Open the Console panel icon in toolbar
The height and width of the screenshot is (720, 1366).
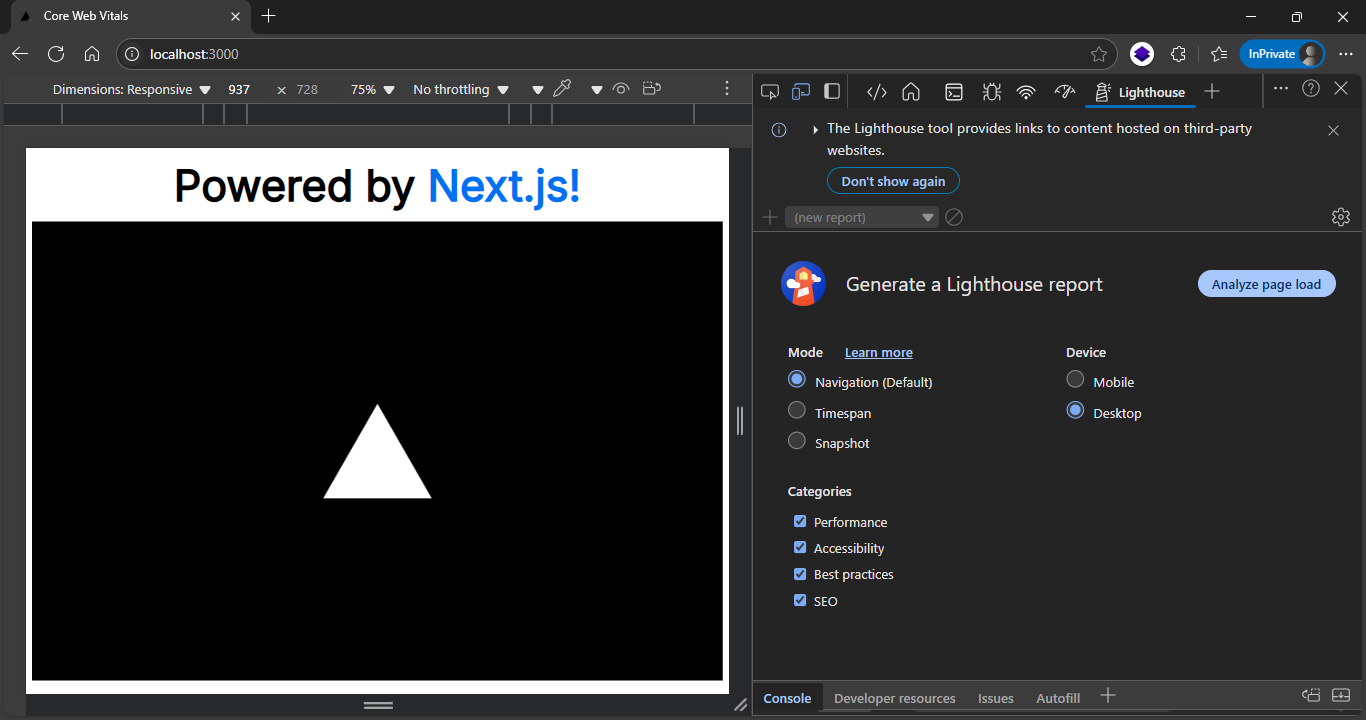[954, 92]
